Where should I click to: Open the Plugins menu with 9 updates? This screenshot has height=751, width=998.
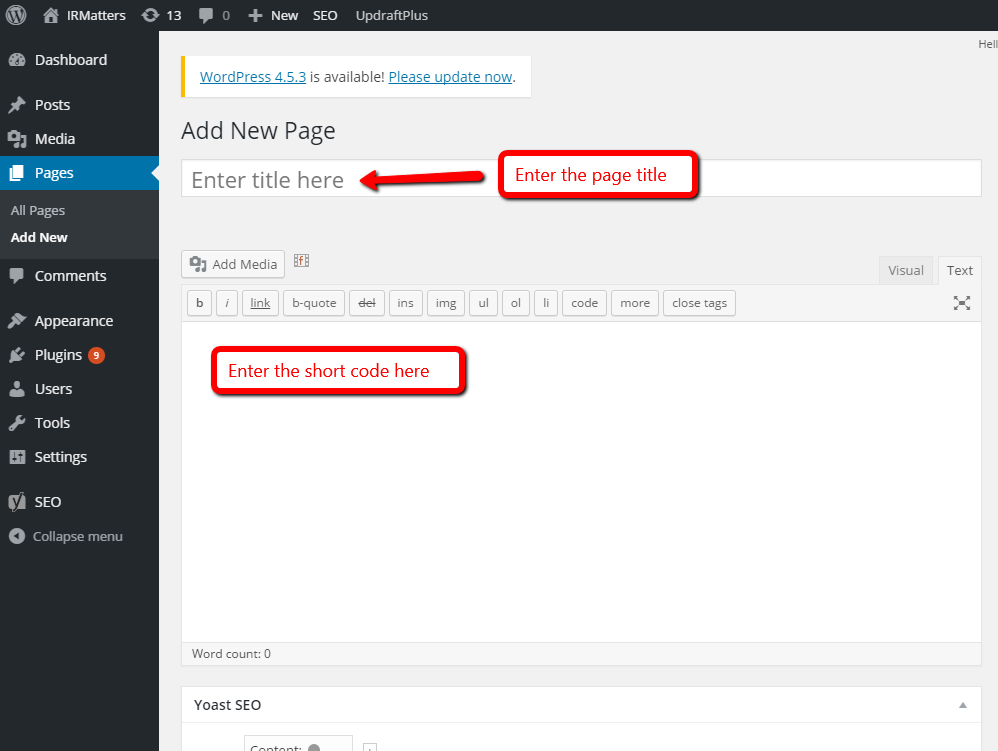[x=58, y=355]
